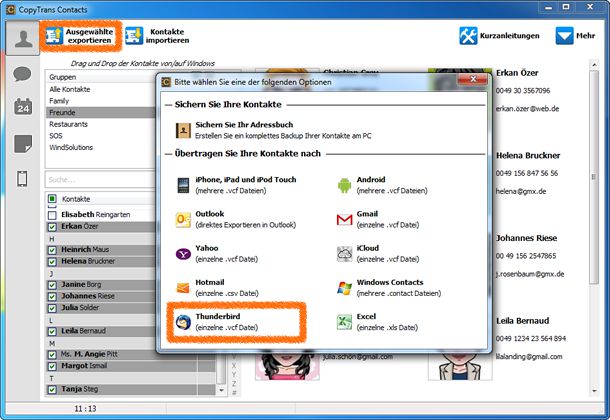Open Kurzanleitungen quick guides

tap(500, 36)
